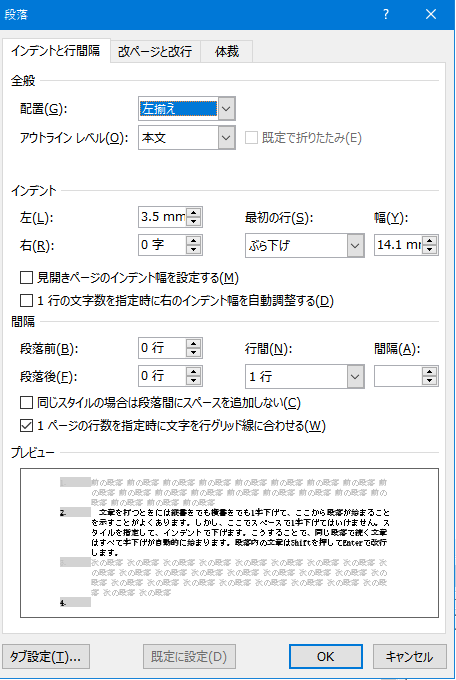The height and width of the screenshot is (680, 456).
Task: Click the 段落後 field showing 0 行
Action: coord(163,376)
